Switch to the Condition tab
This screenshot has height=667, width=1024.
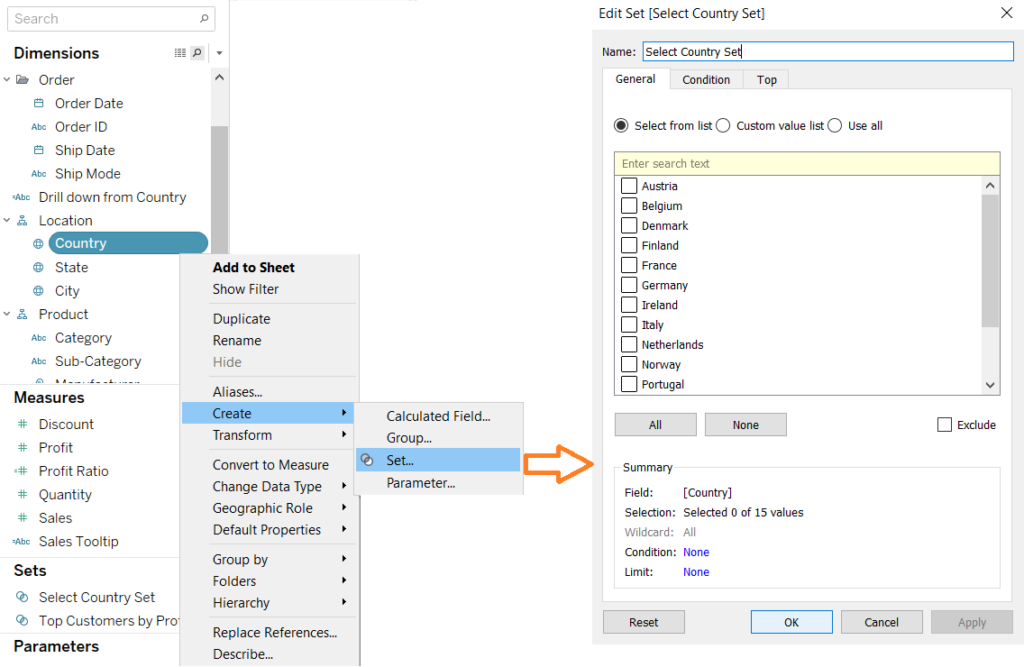(x=706, y=79)
